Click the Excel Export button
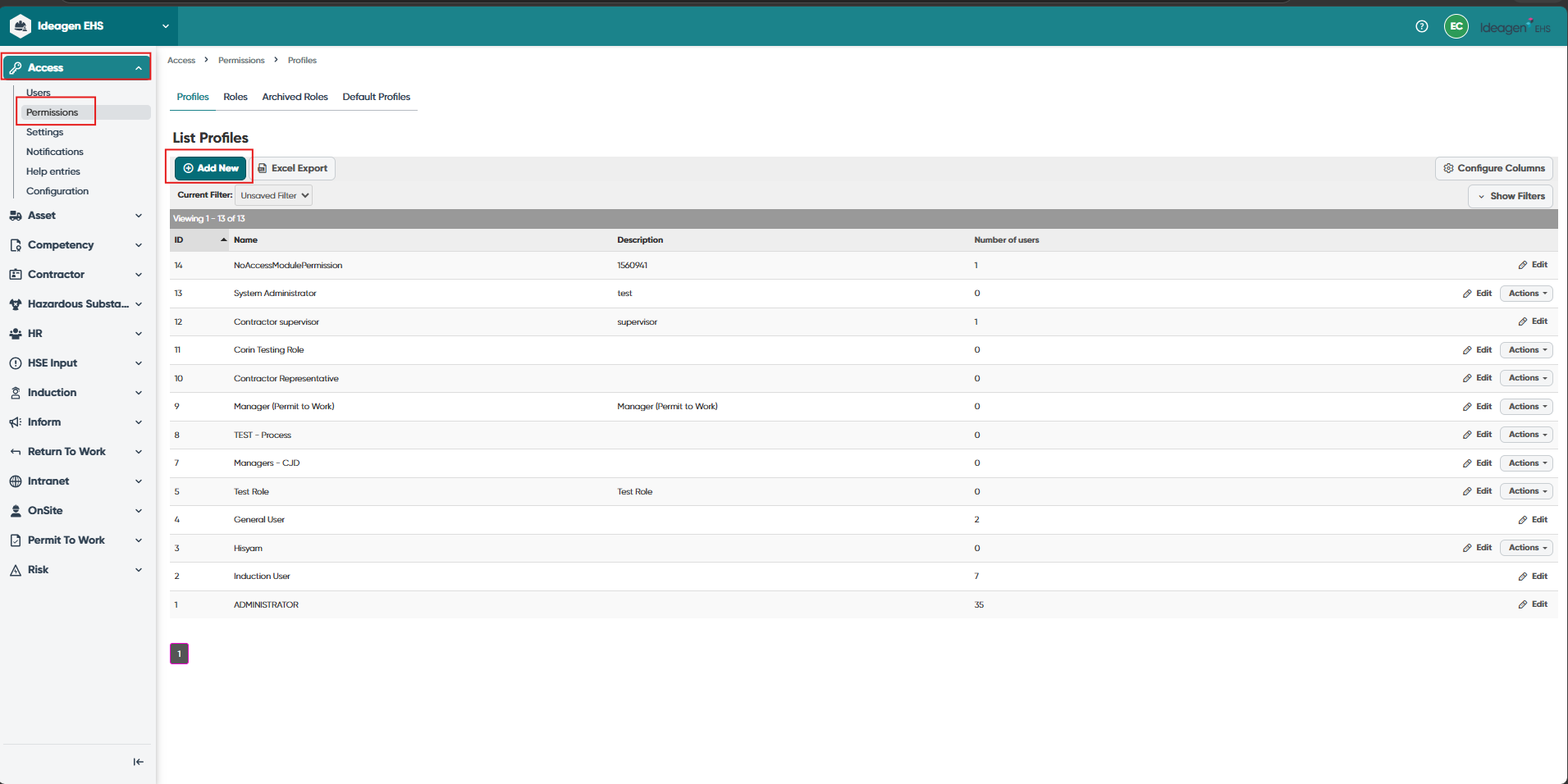 (292, 168)
